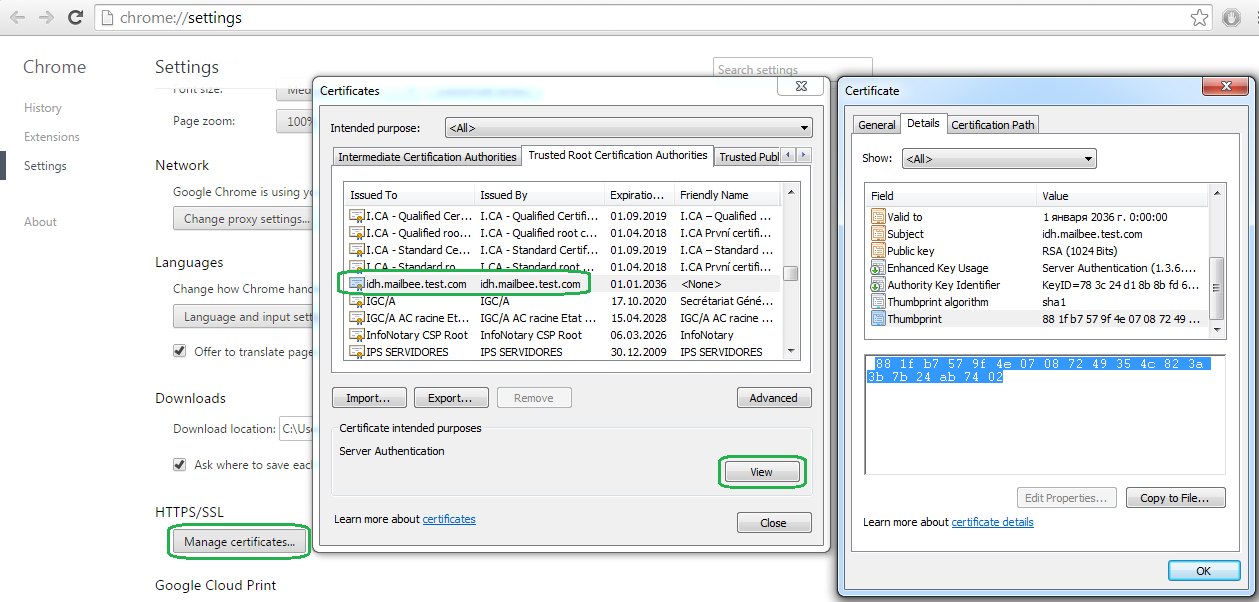Click the down arrow of the certificate list scrollbar
This screenshot has width=1259, height=602.
point(791,351)
